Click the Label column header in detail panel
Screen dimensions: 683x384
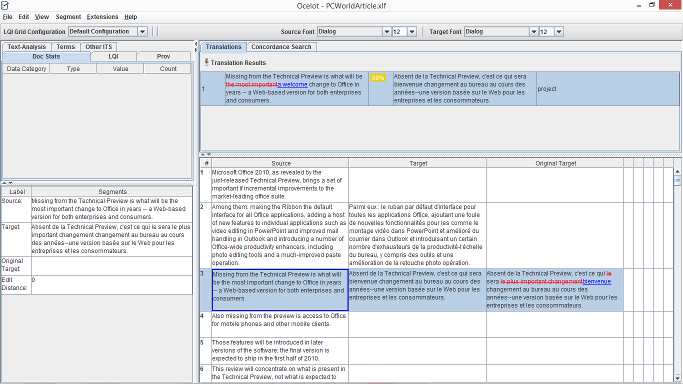pyautogui.click(x=17, y=192)
